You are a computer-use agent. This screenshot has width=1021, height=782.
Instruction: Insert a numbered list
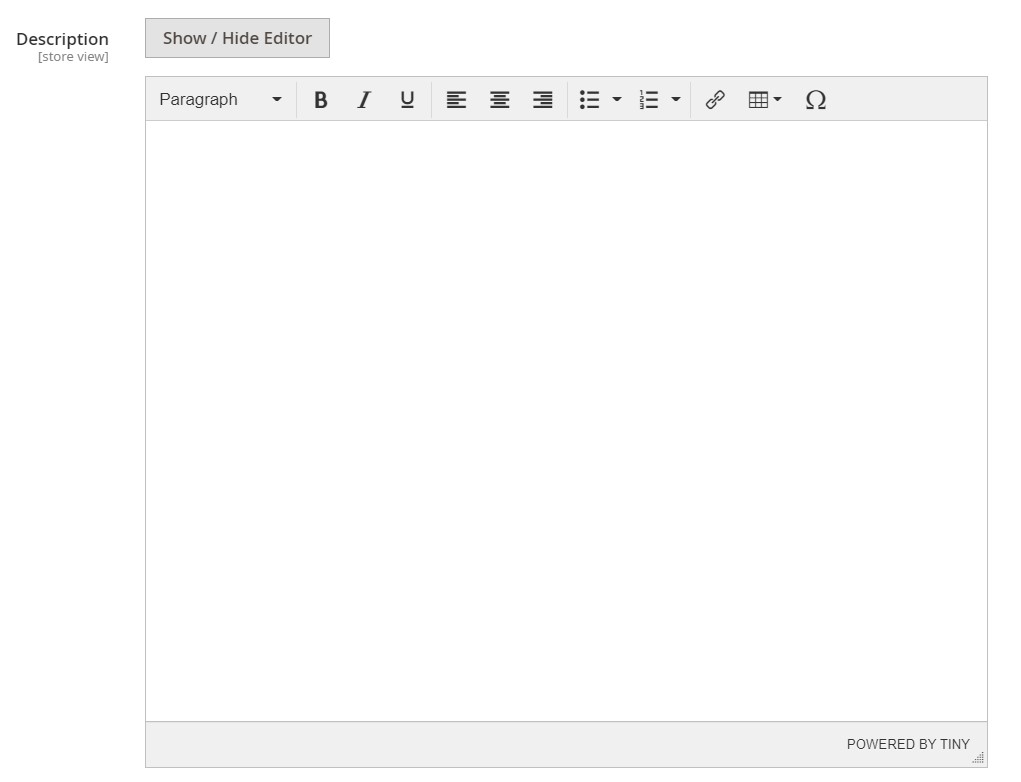(x=649, y=100)
